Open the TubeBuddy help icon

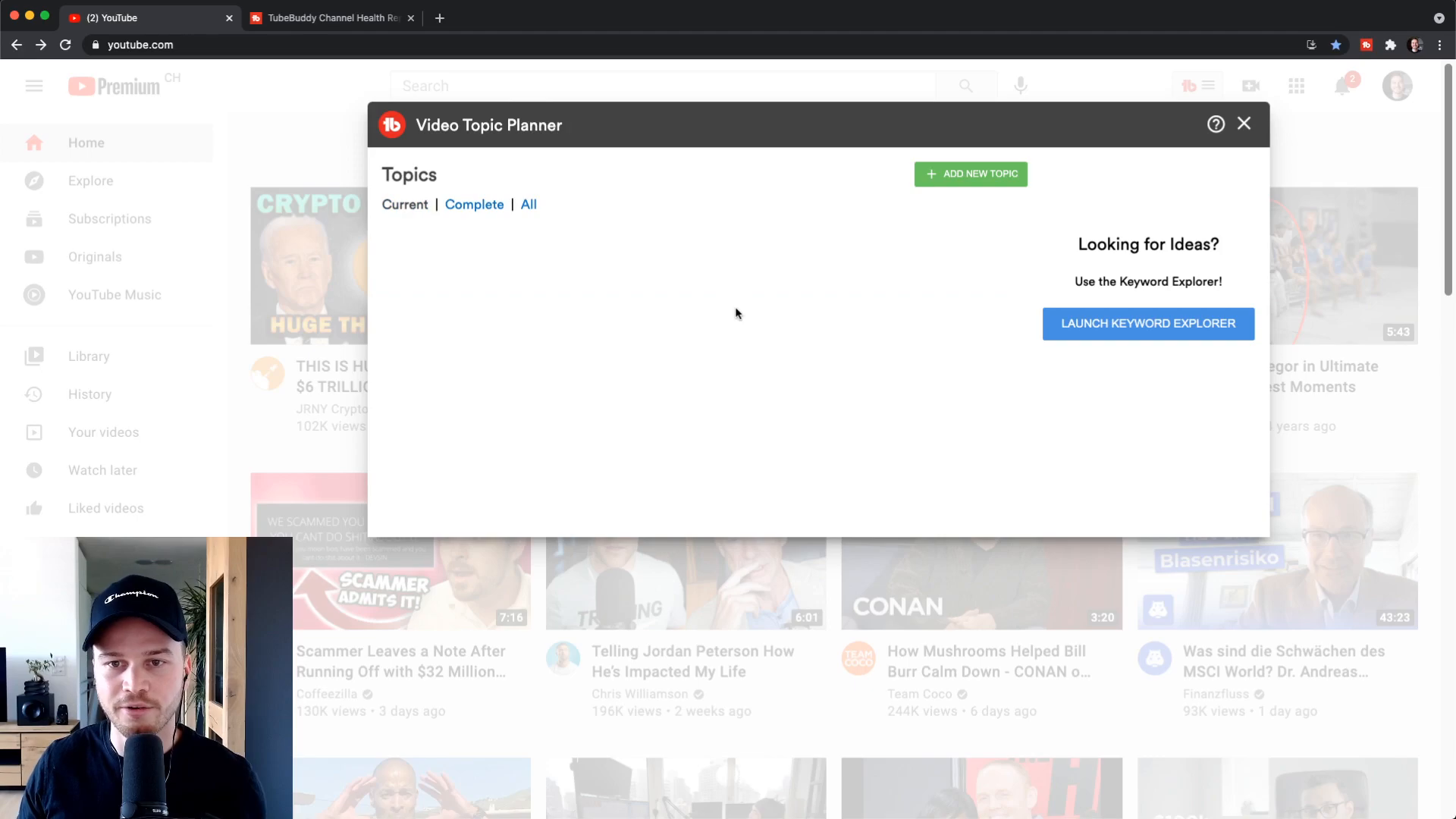click(1216, 123)
